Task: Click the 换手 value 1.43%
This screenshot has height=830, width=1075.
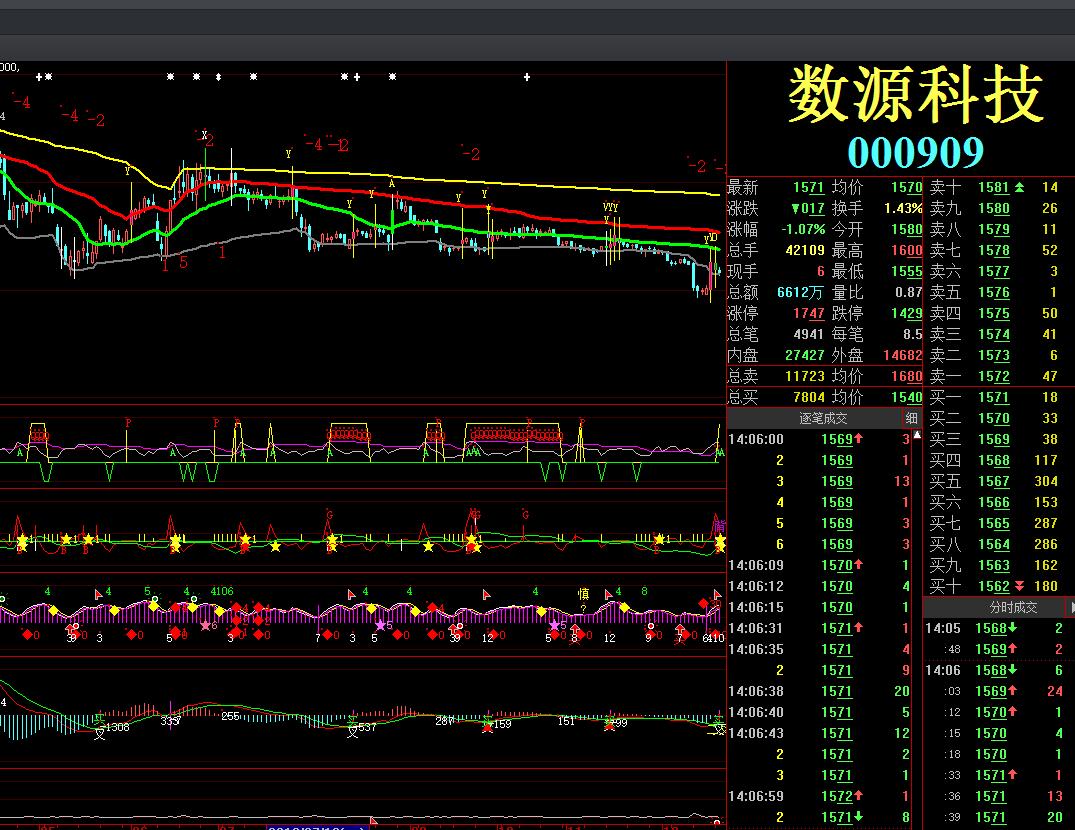Action: (903, 208)
